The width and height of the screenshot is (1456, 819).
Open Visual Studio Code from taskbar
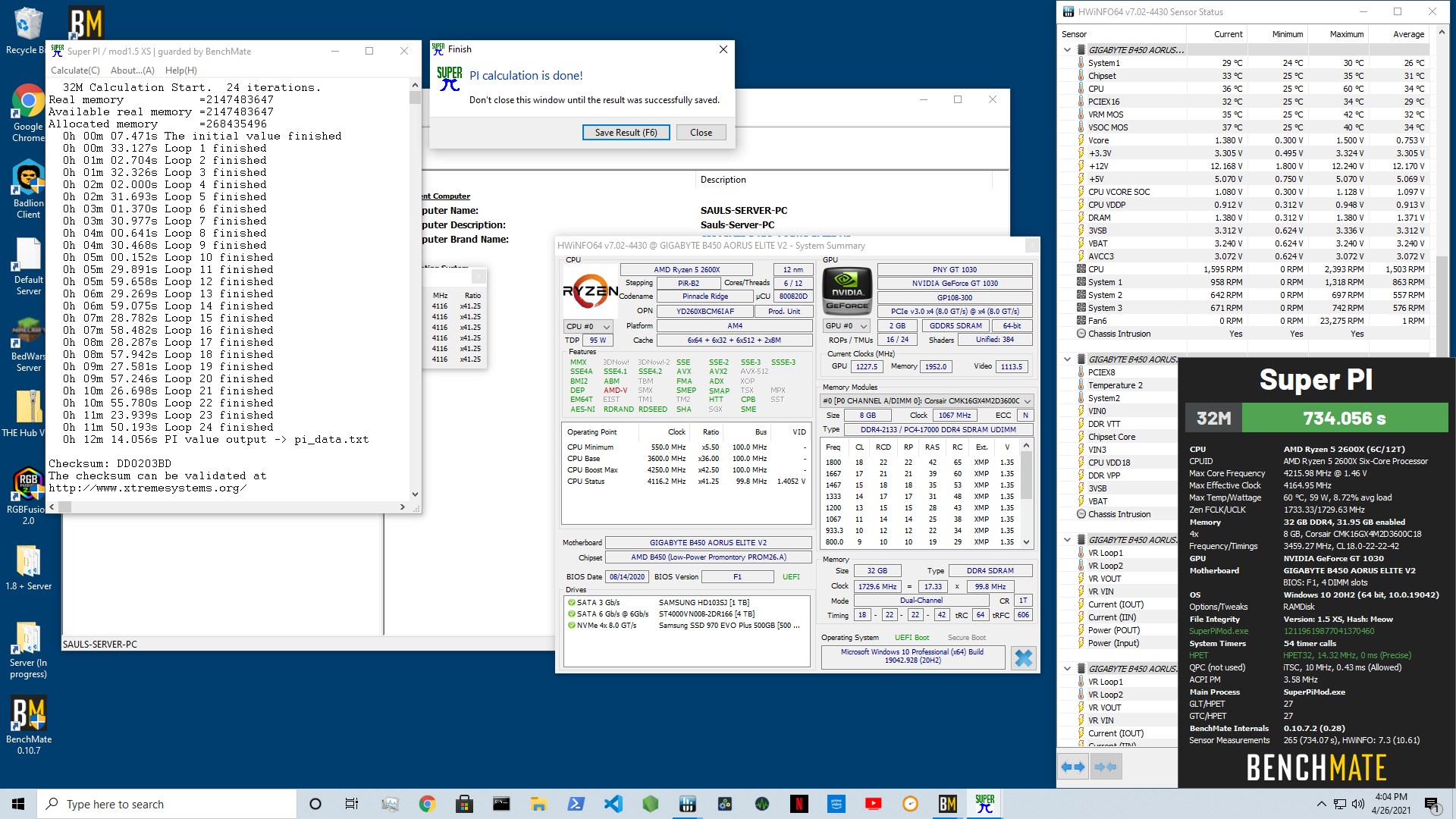(613, 804)
